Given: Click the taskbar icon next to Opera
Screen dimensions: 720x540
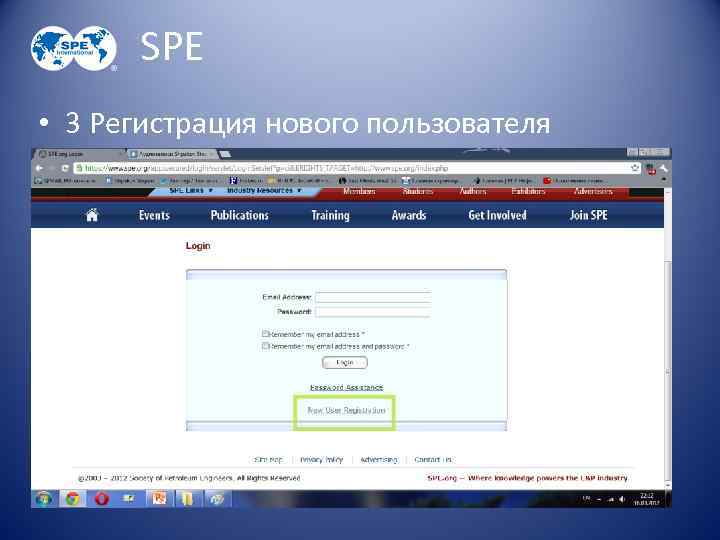Looking at the screenshot, I should 129,499.
